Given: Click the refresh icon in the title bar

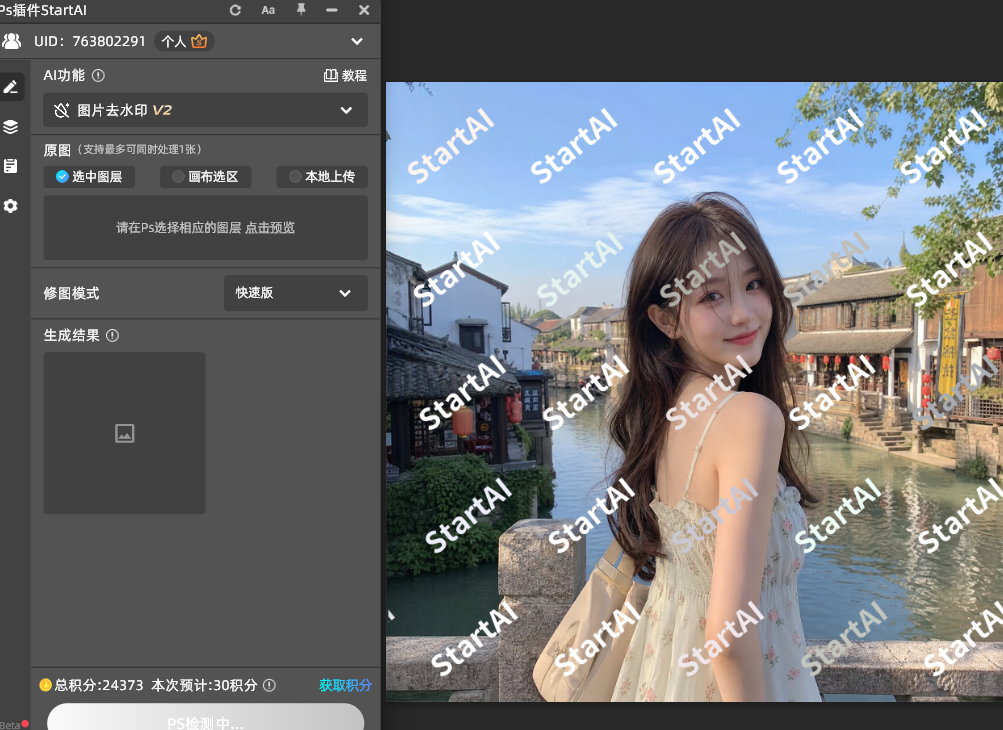Looking at the screenshot, I should tap(235, 10).
